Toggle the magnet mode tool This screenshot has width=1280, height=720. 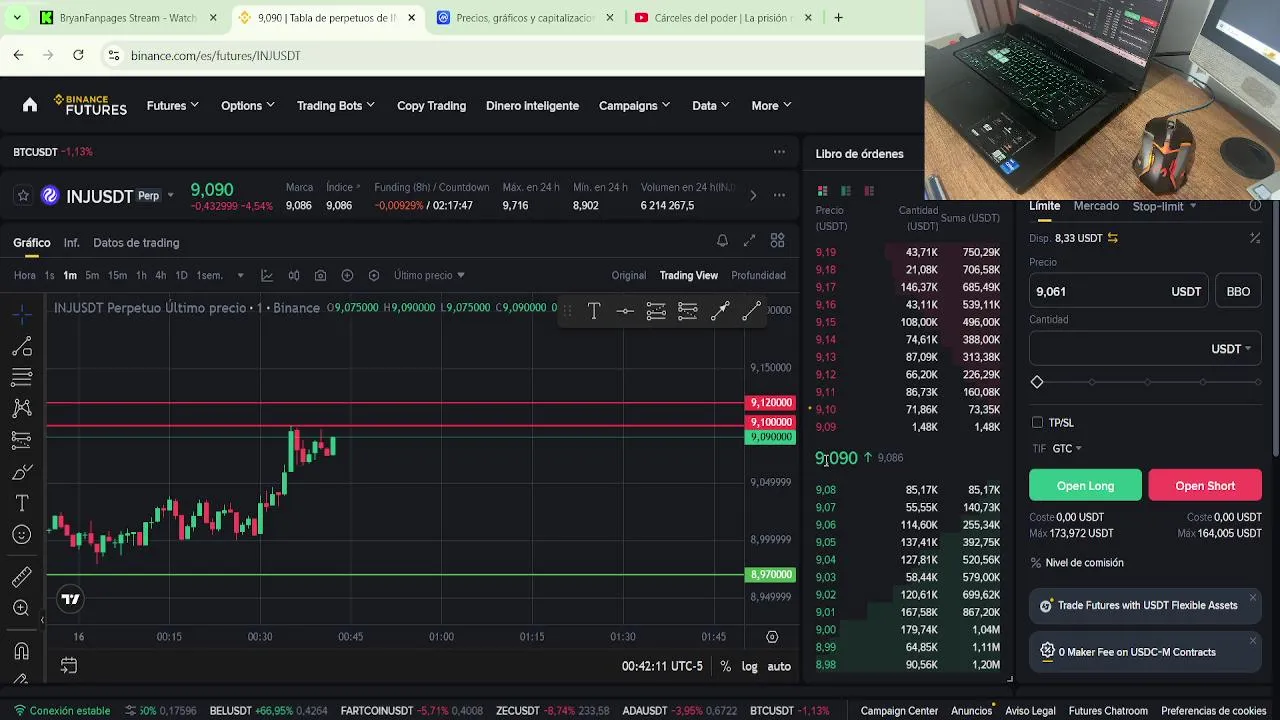coord(22,651)
